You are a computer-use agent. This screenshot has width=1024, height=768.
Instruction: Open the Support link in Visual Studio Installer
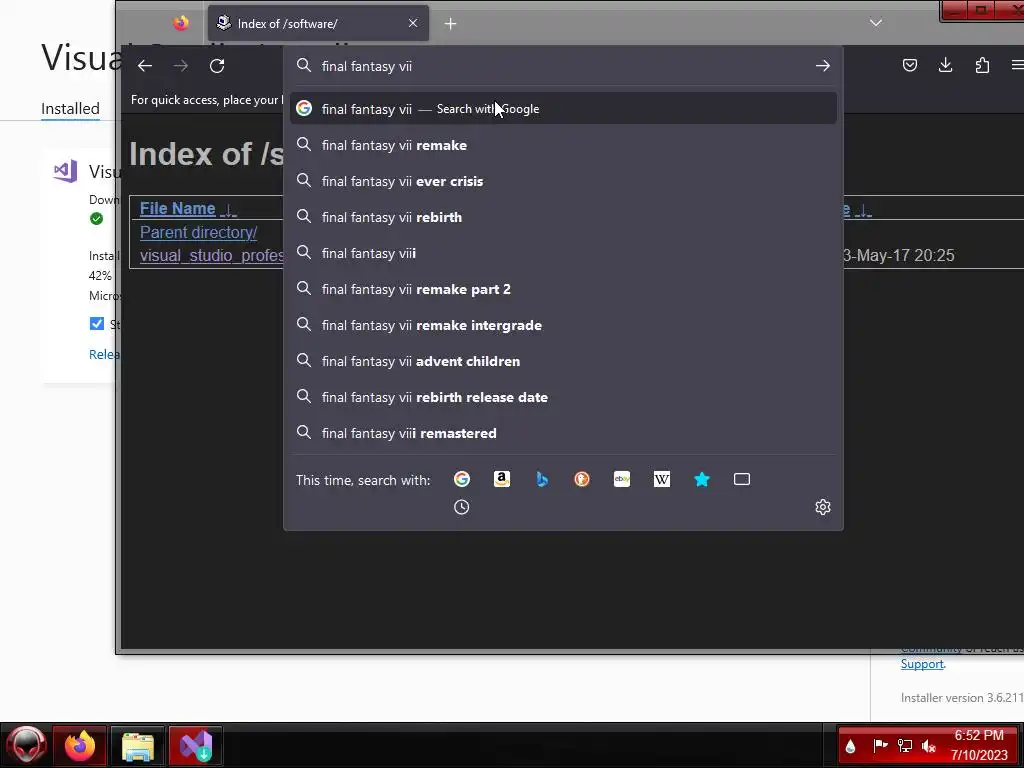(x=922, y=664)
